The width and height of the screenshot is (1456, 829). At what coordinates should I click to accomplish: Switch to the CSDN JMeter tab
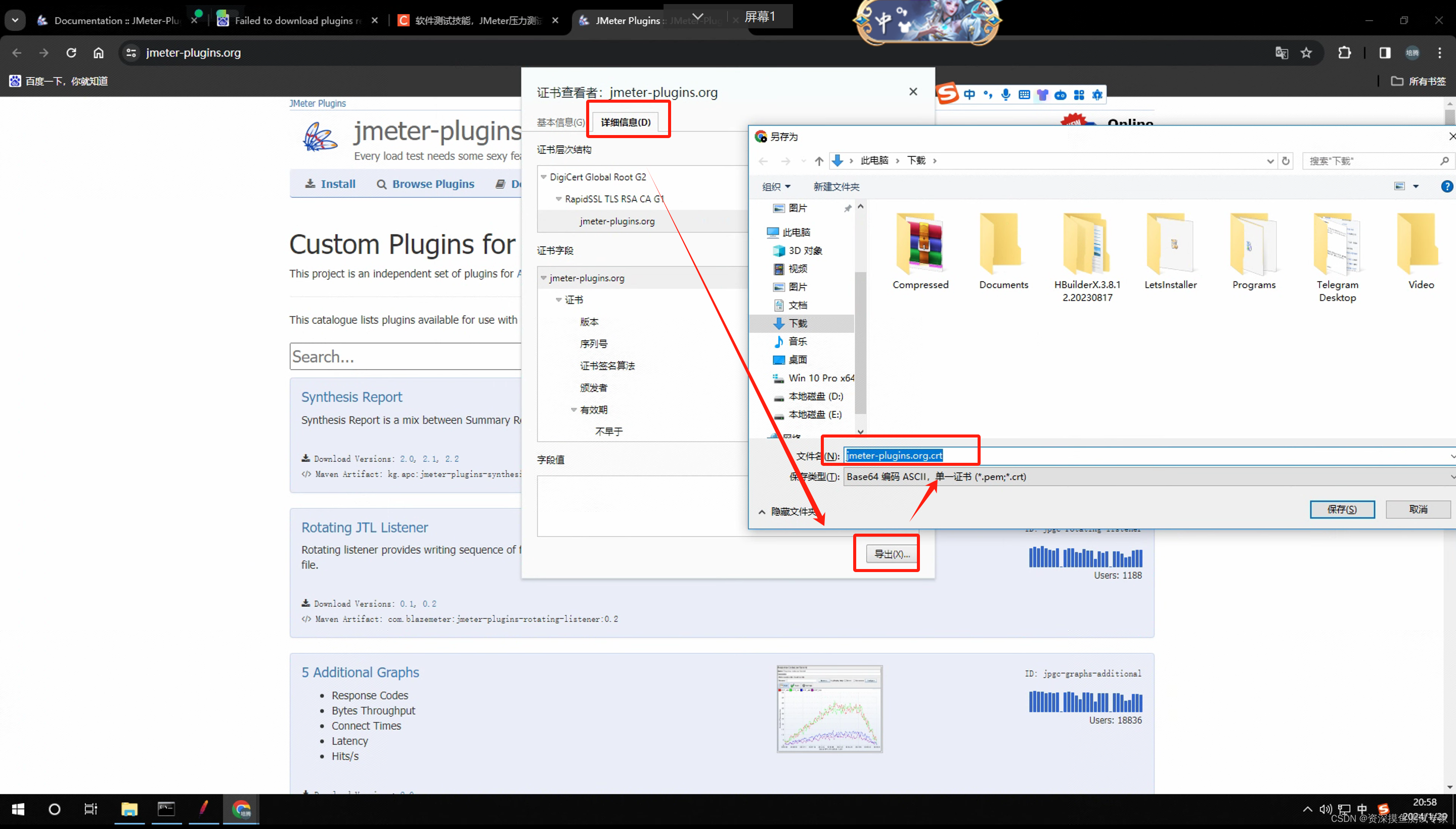click(x=477, y=21)
